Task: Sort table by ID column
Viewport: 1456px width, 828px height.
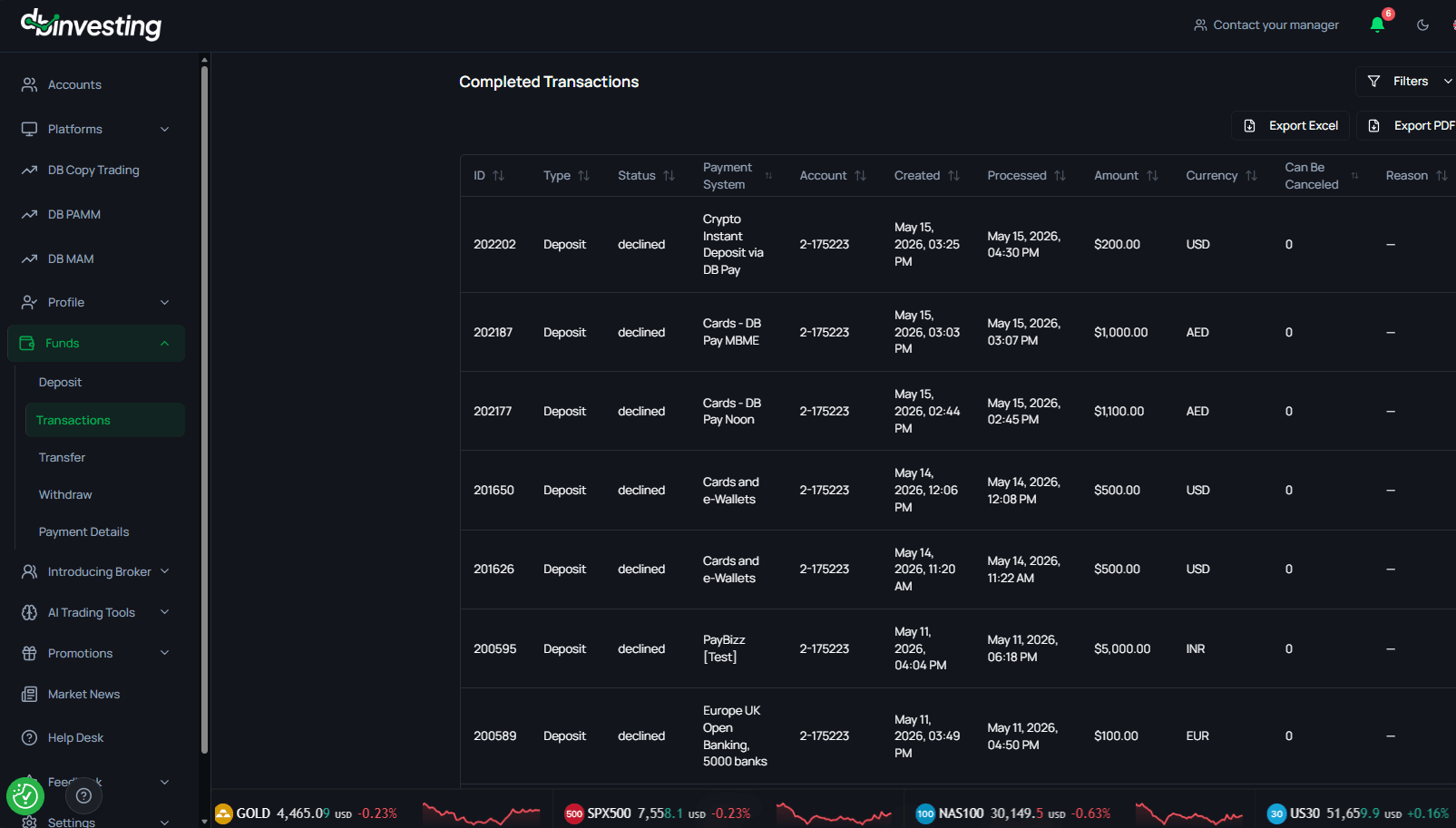Action: click(x=498, y=175)
